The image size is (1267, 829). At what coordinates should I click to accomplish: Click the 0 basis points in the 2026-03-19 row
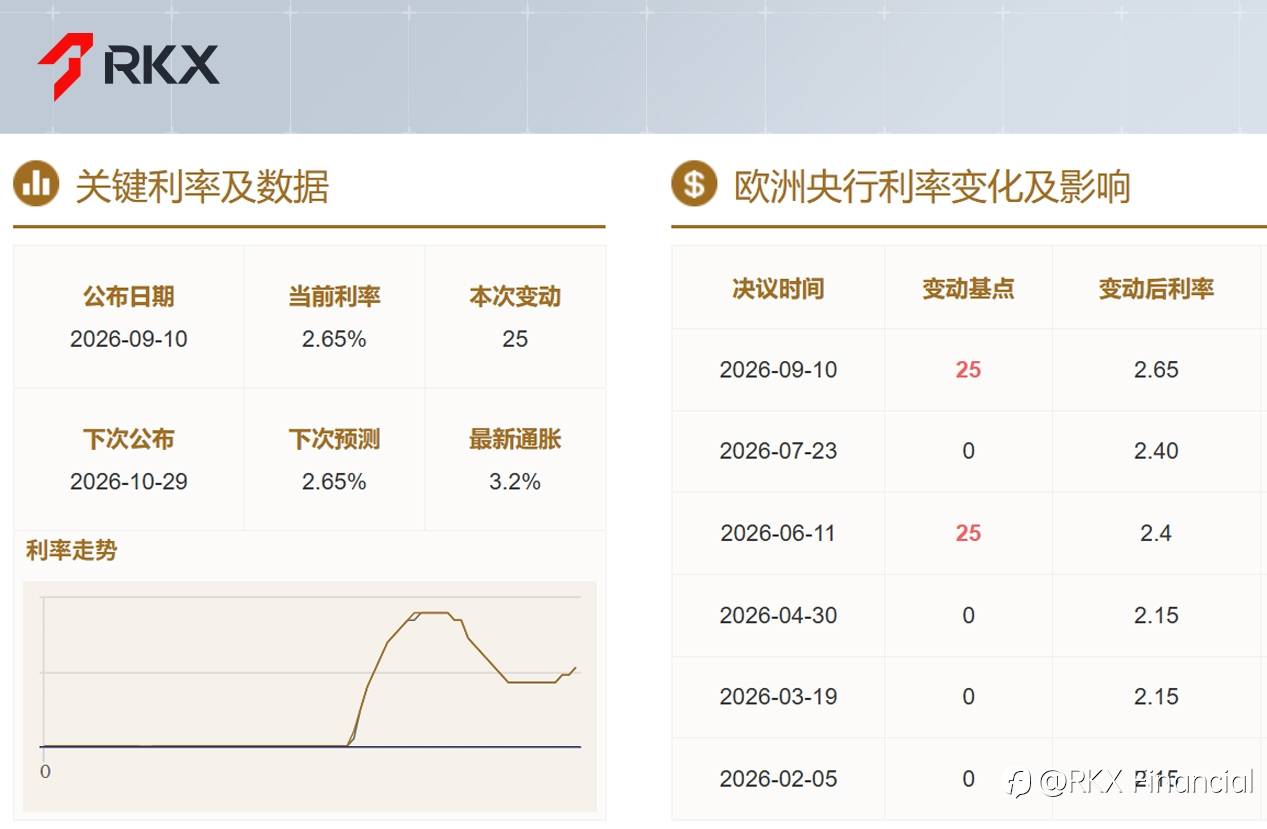[x=968, y=697]
